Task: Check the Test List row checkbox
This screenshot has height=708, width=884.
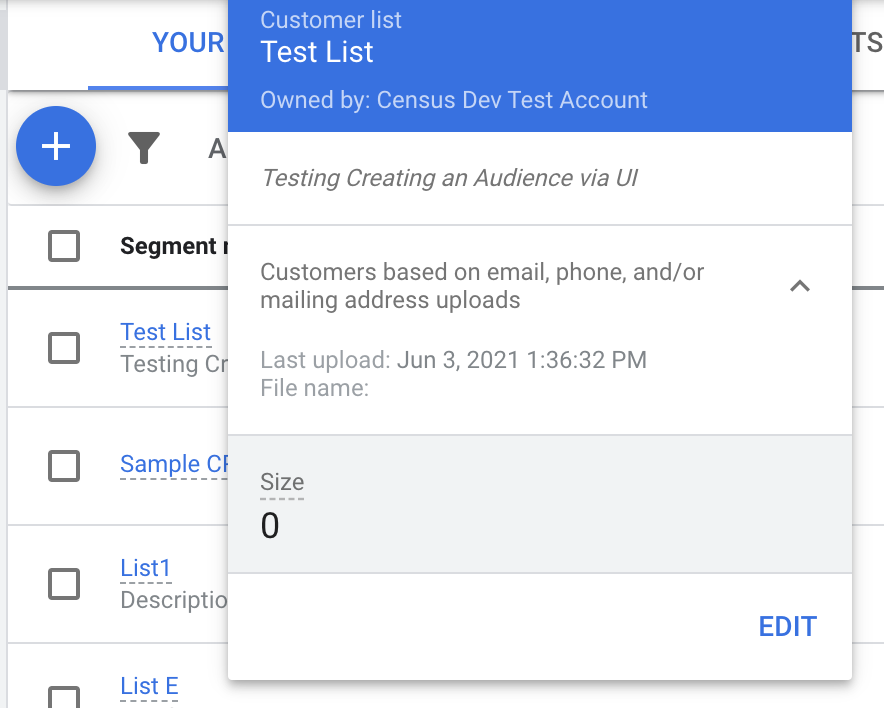Action: pyautogui.click(x=64, y=347)
